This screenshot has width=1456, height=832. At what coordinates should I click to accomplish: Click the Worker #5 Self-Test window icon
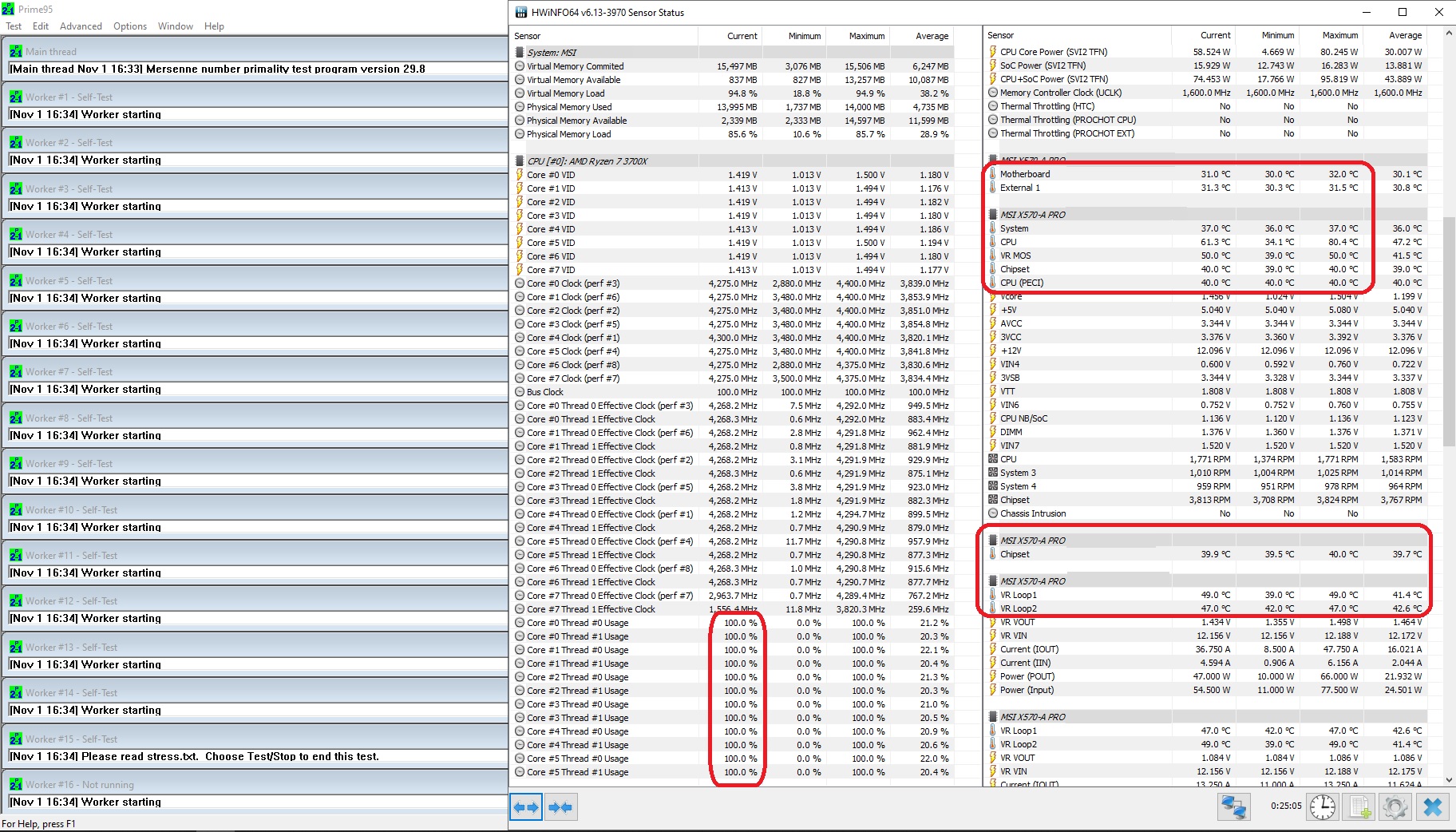point(16,280)
